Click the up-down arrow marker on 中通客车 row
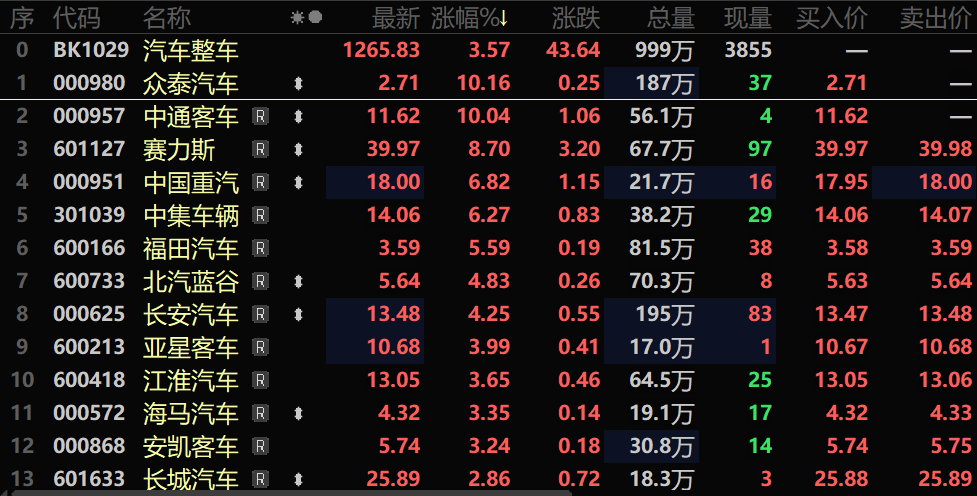Screen dimensions: 977x496 pyautogui.click(x=298, y=116)
